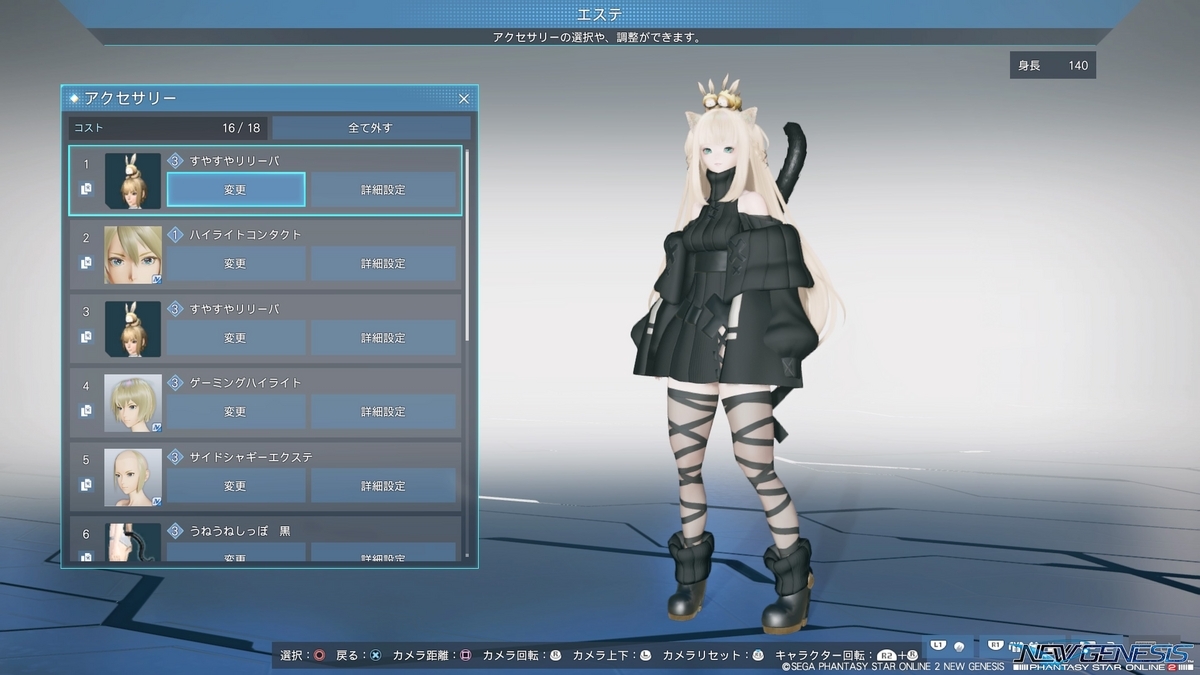Click 変更 for ゲーミングハイライト
The height and width of the screenshot is (675, 1200).
(x=235, y=412)
